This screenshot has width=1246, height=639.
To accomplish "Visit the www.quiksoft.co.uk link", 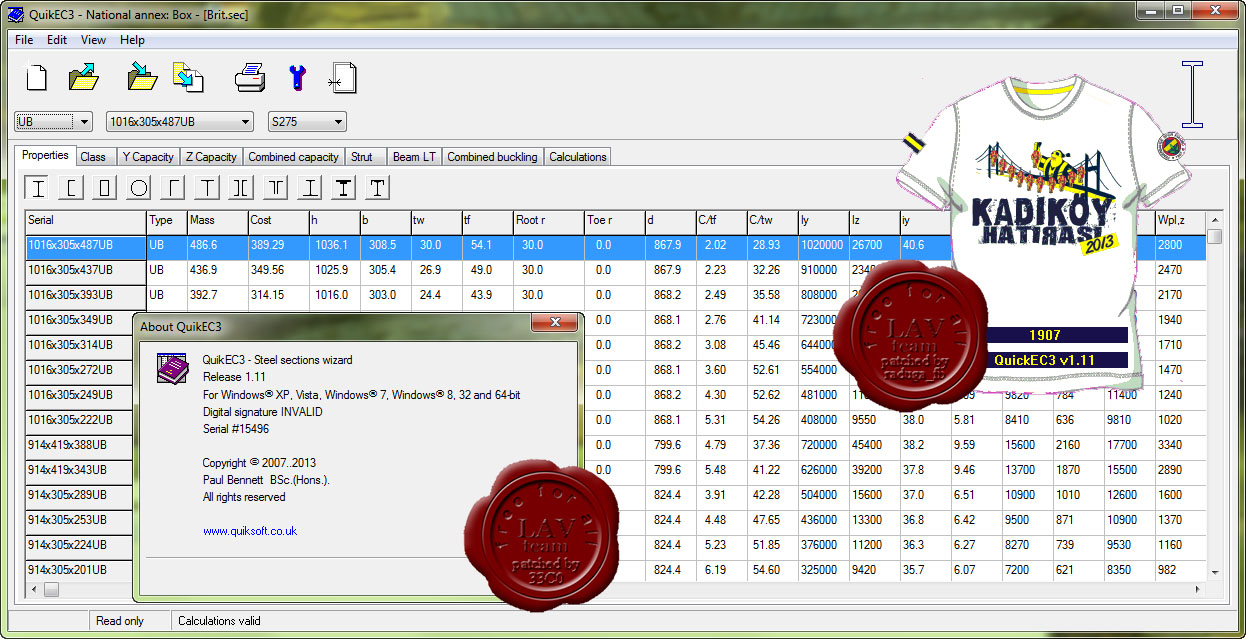I will pyautogui.click(x=250, y=531).
